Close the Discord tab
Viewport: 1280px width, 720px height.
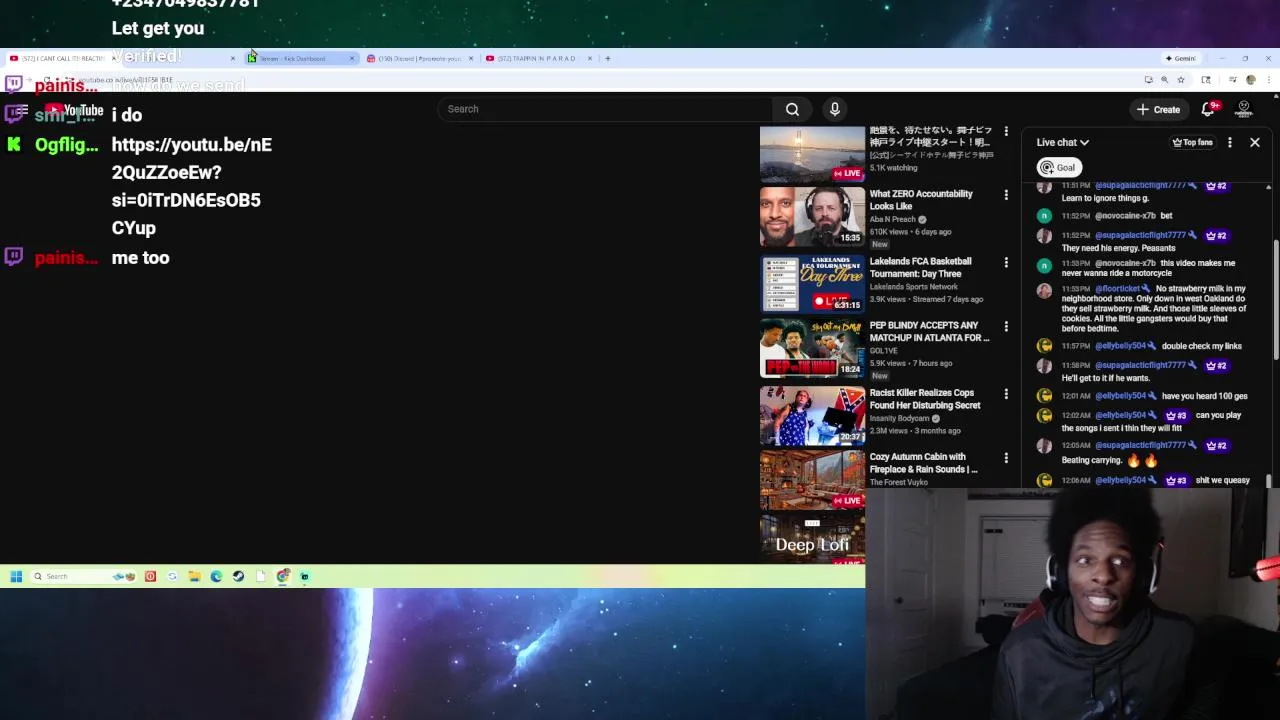(x=471, y=58)
